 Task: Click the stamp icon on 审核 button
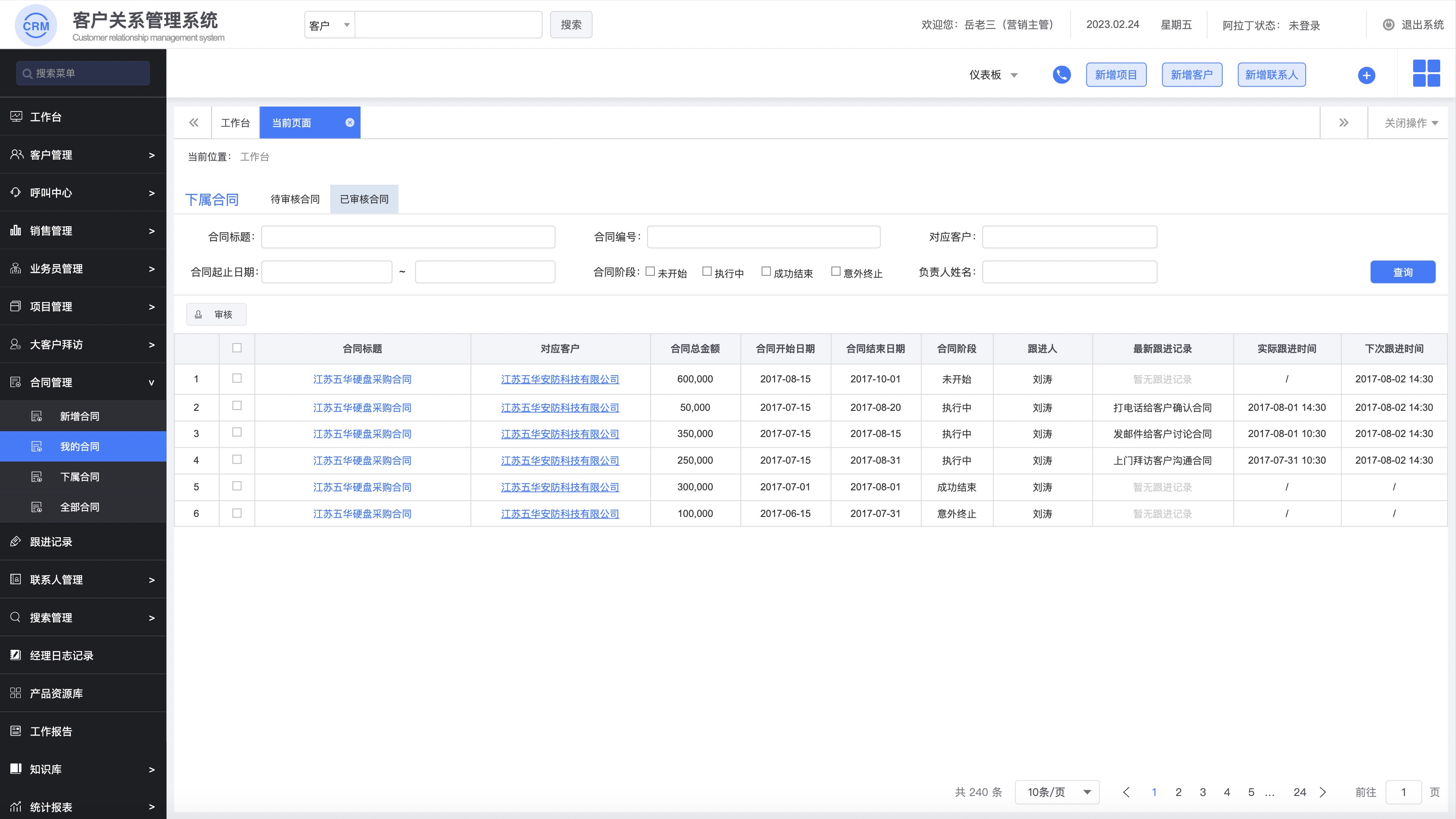pos(199,314)
